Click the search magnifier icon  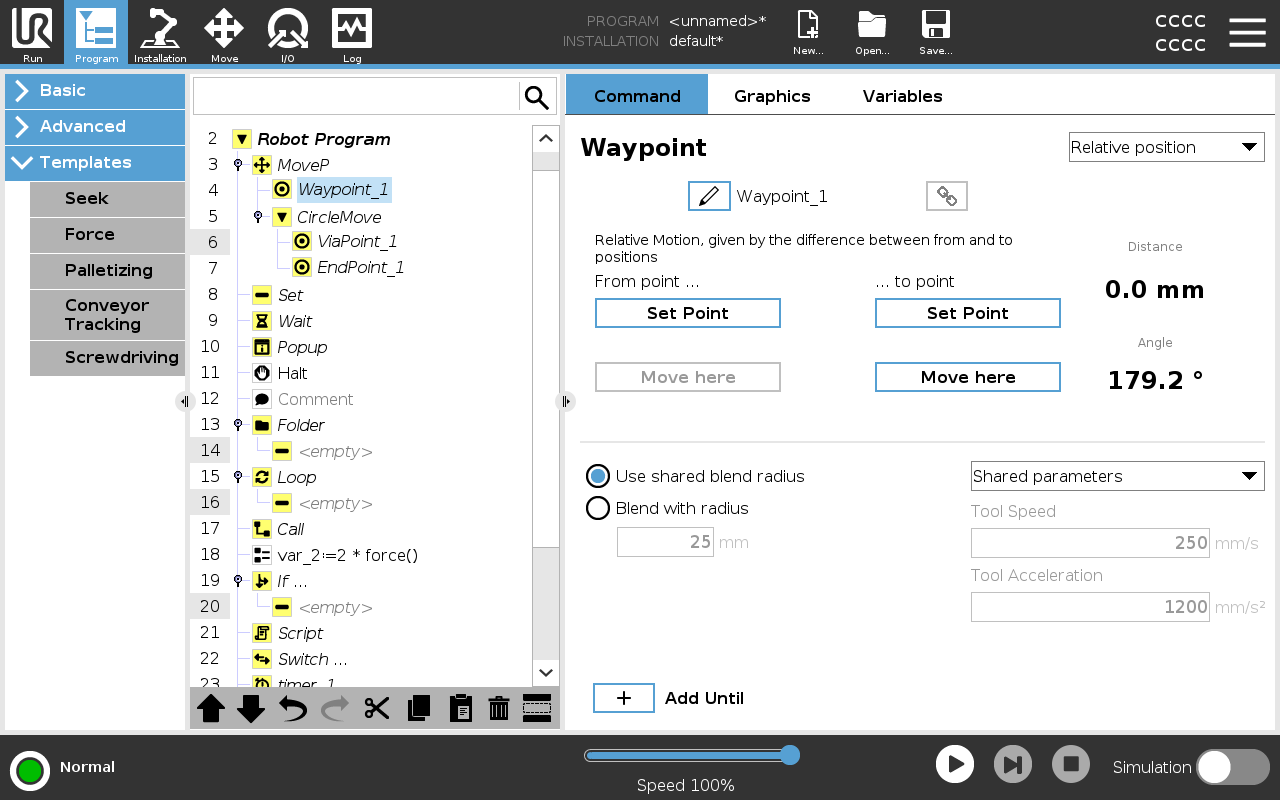pyautogui.click(x=537, y=97)
